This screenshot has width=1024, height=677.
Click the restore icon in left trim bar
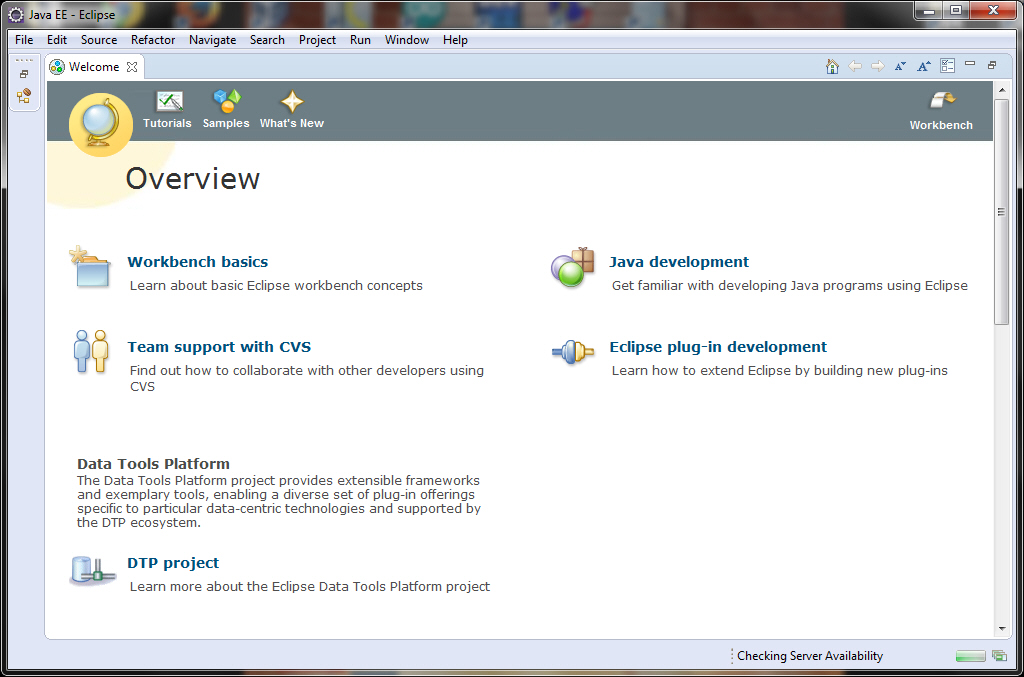coord(24,74)
